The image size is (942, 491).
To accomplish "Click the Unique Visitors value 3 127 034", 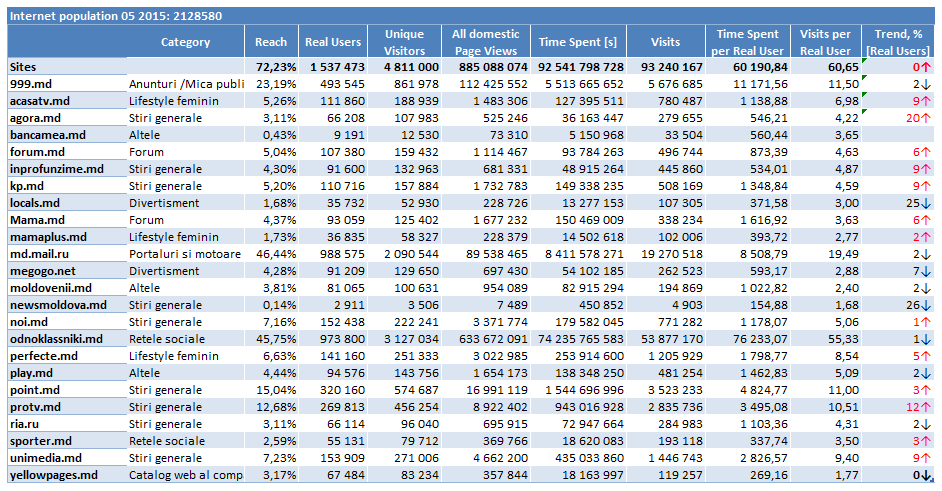I will click(x=412, y=339).
